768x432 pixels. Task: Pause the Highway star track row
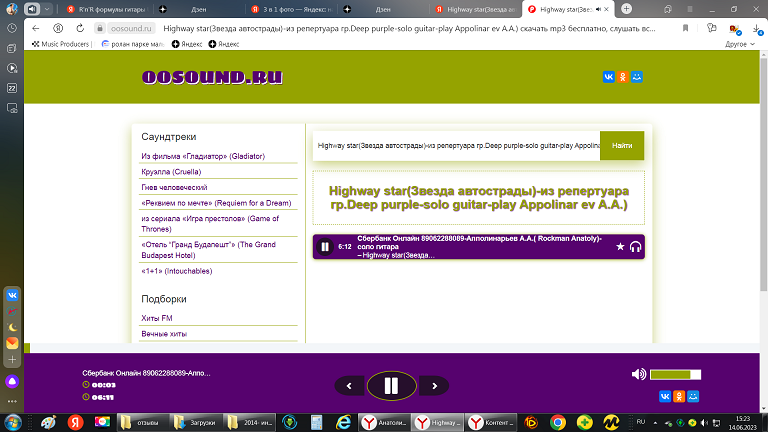pos(325,247)
